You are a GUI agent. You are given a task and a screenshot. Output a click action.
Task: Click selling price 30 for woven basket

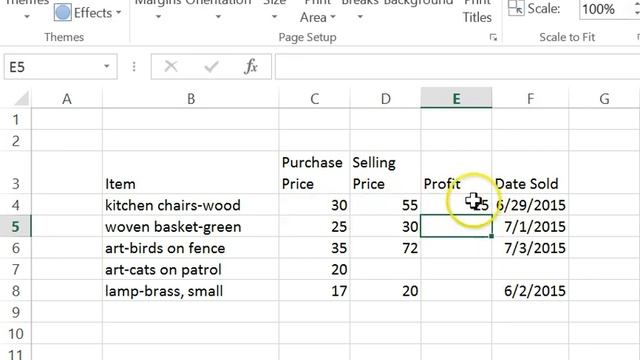tap(385, 227)
